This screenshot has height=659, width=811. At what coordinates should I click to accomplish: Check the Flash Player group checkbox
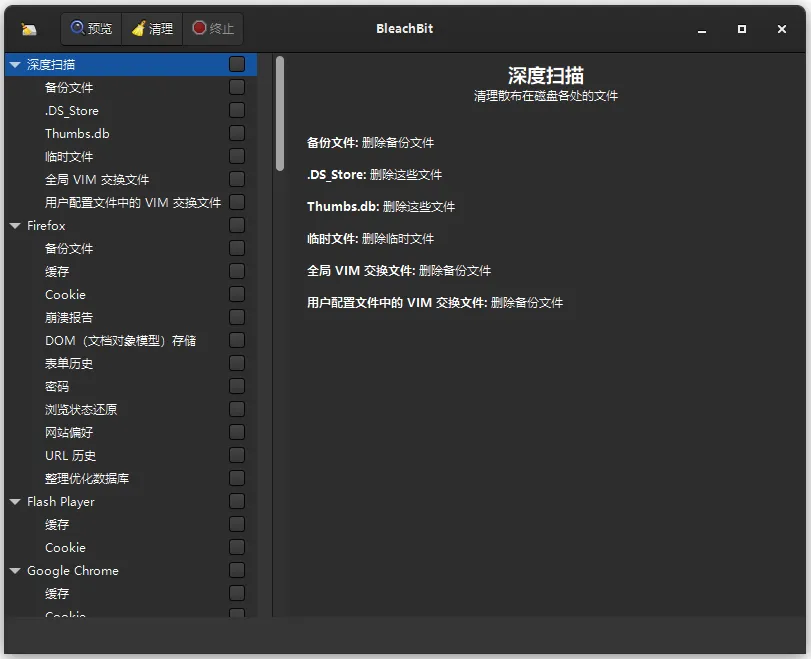[237, 501]
